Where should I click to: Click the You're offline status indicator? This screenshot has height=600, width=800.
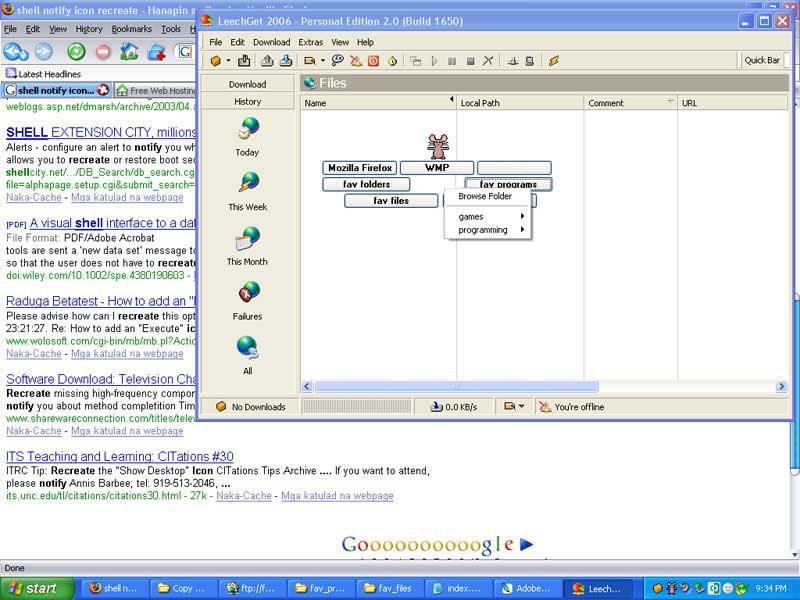pyautogui.click(x=572, y=407)
